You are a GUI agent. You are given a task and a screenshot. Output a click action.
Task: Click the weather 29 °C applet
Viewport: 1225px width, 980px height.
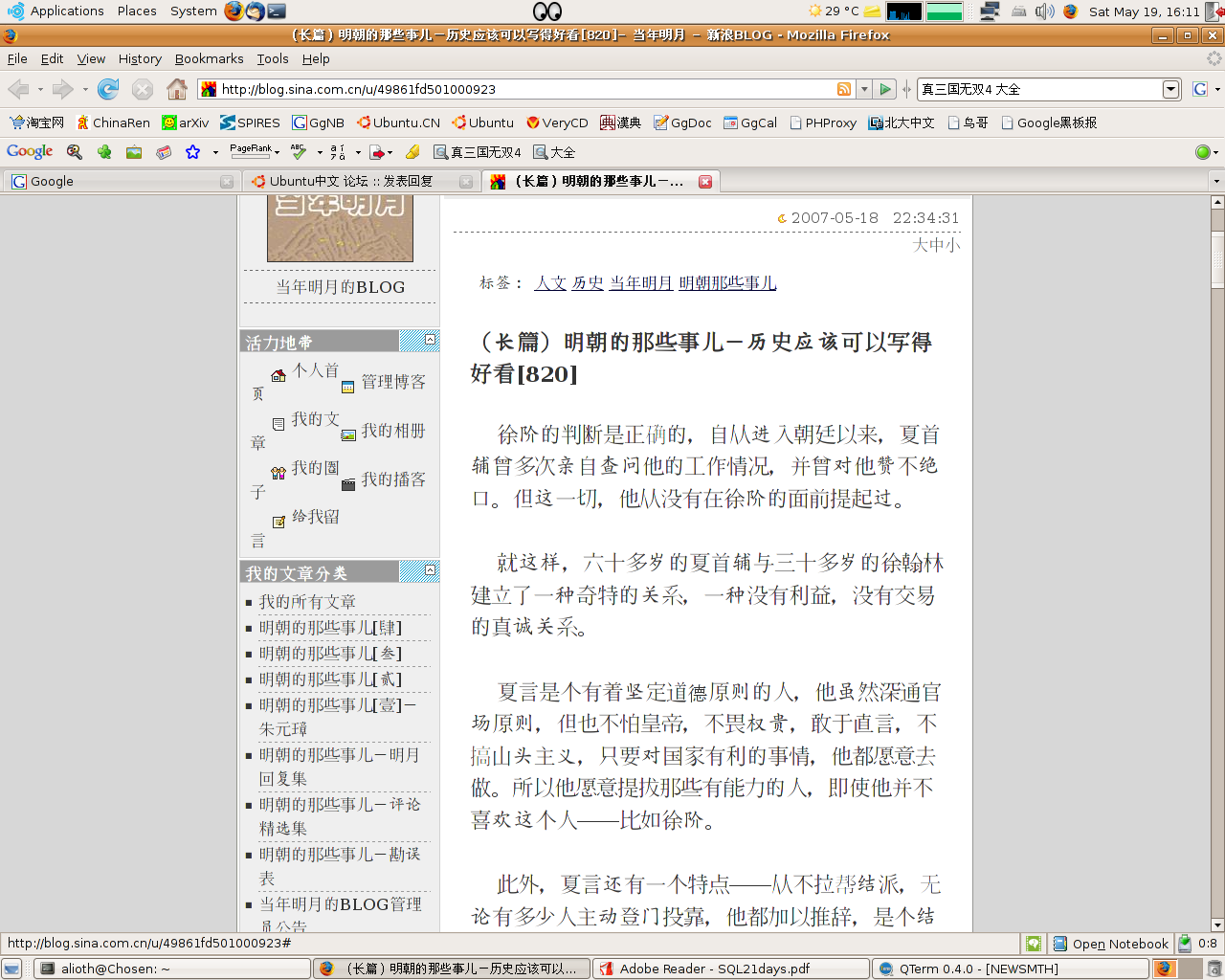pyautogui.click(x=834, y=11)
